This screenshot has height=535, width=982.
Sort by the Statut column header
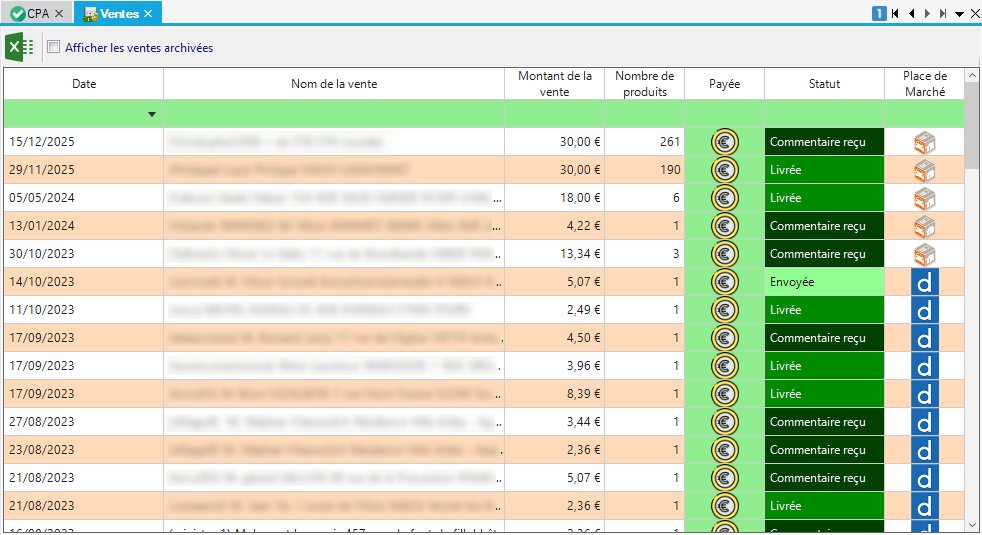[x=824, y=84]
